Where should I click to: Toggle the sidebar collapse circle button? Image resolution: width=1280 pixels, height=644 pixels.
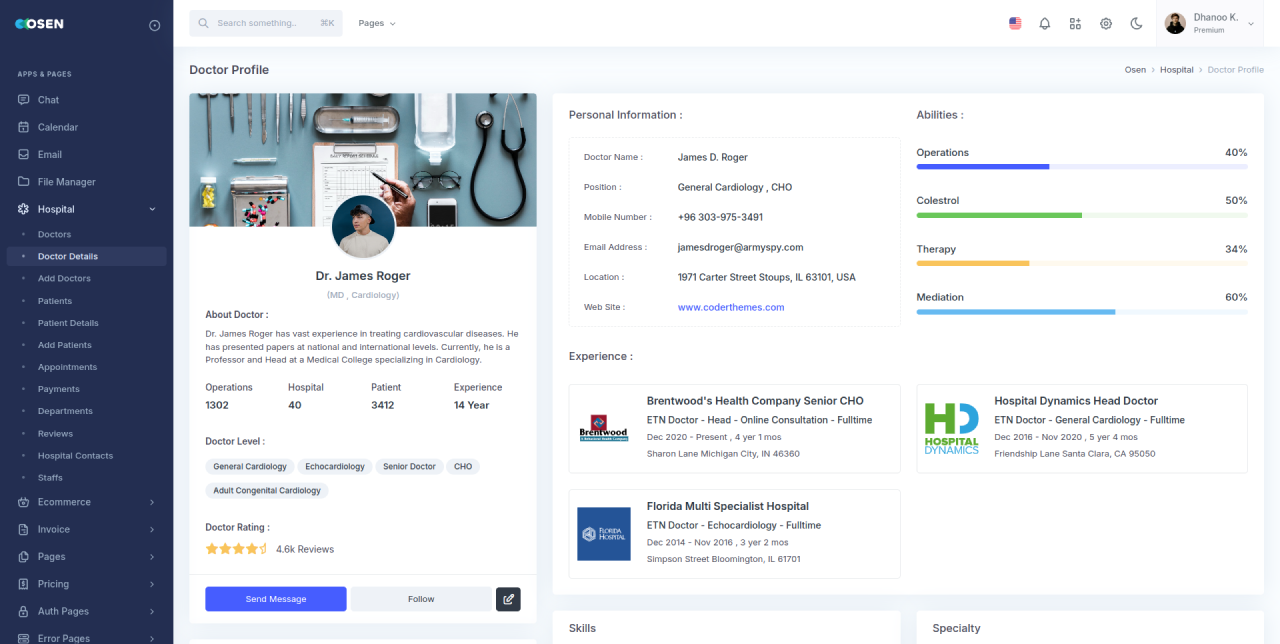[x=154, y=25]
